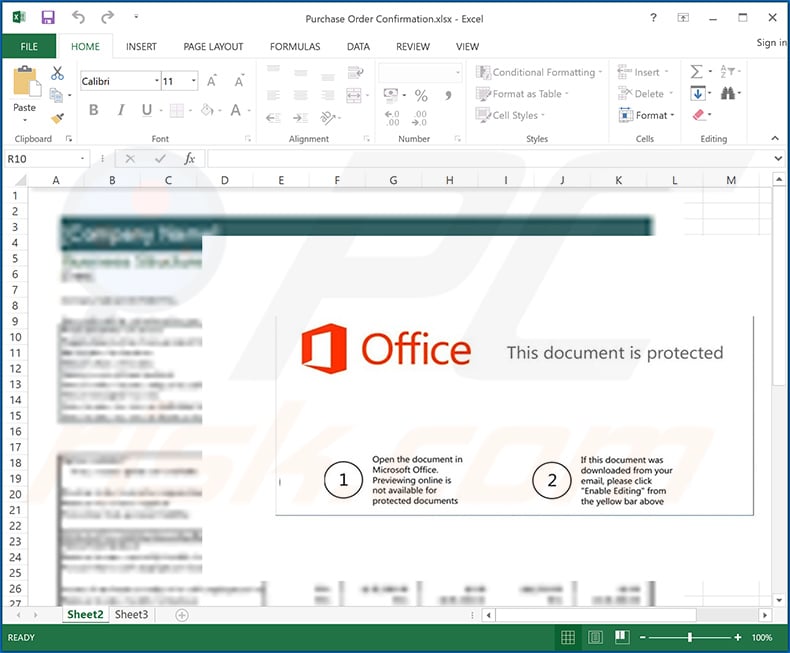
Task: Copy selection using the Copy icon
Action: (56, 95)
